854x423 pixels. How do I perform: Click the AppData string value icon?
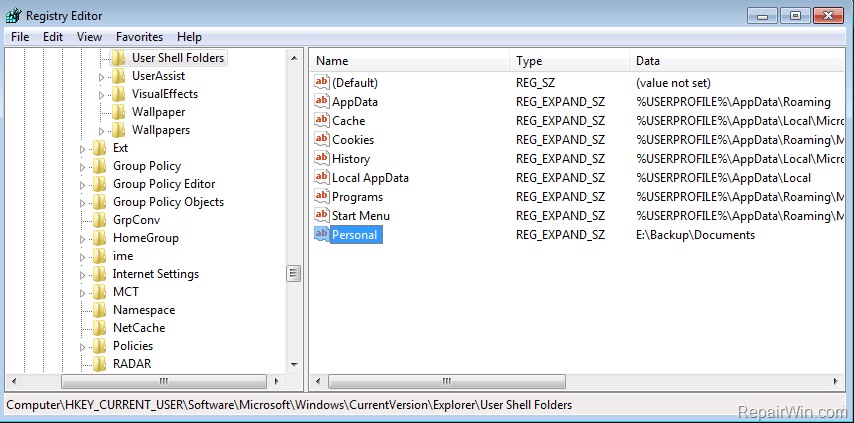click(x=321, y=101)
